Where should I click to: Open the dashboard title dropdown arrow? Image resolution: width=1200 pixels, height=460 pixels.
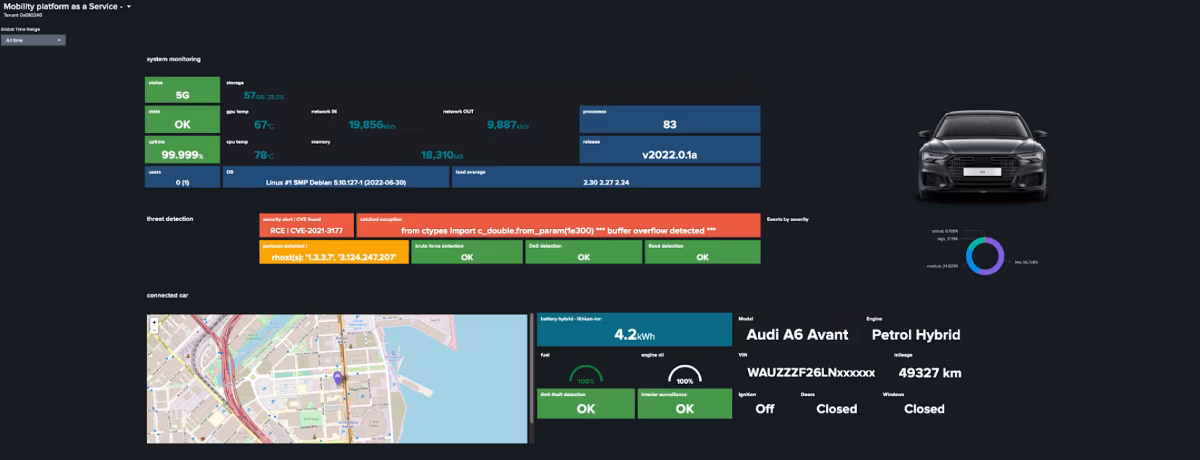pyautogui.click(x=129, y=7)
